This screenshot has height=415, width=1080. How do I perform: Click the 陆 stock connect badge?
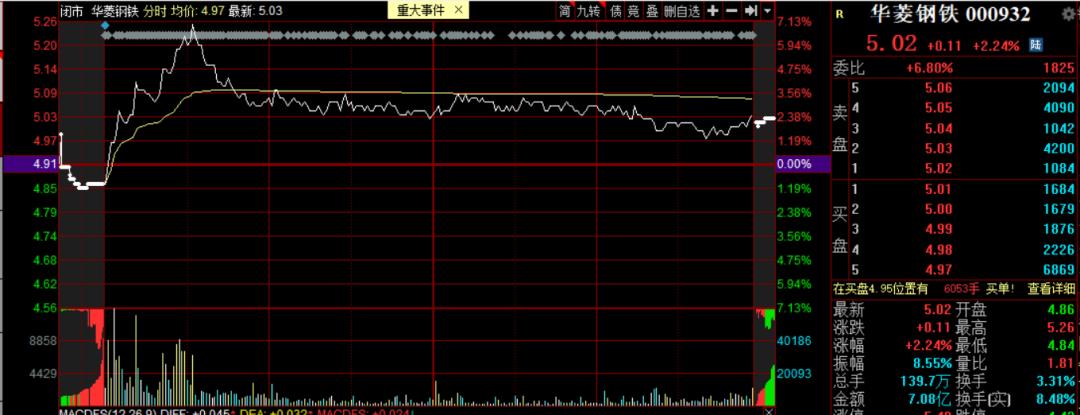point(1035,45)
